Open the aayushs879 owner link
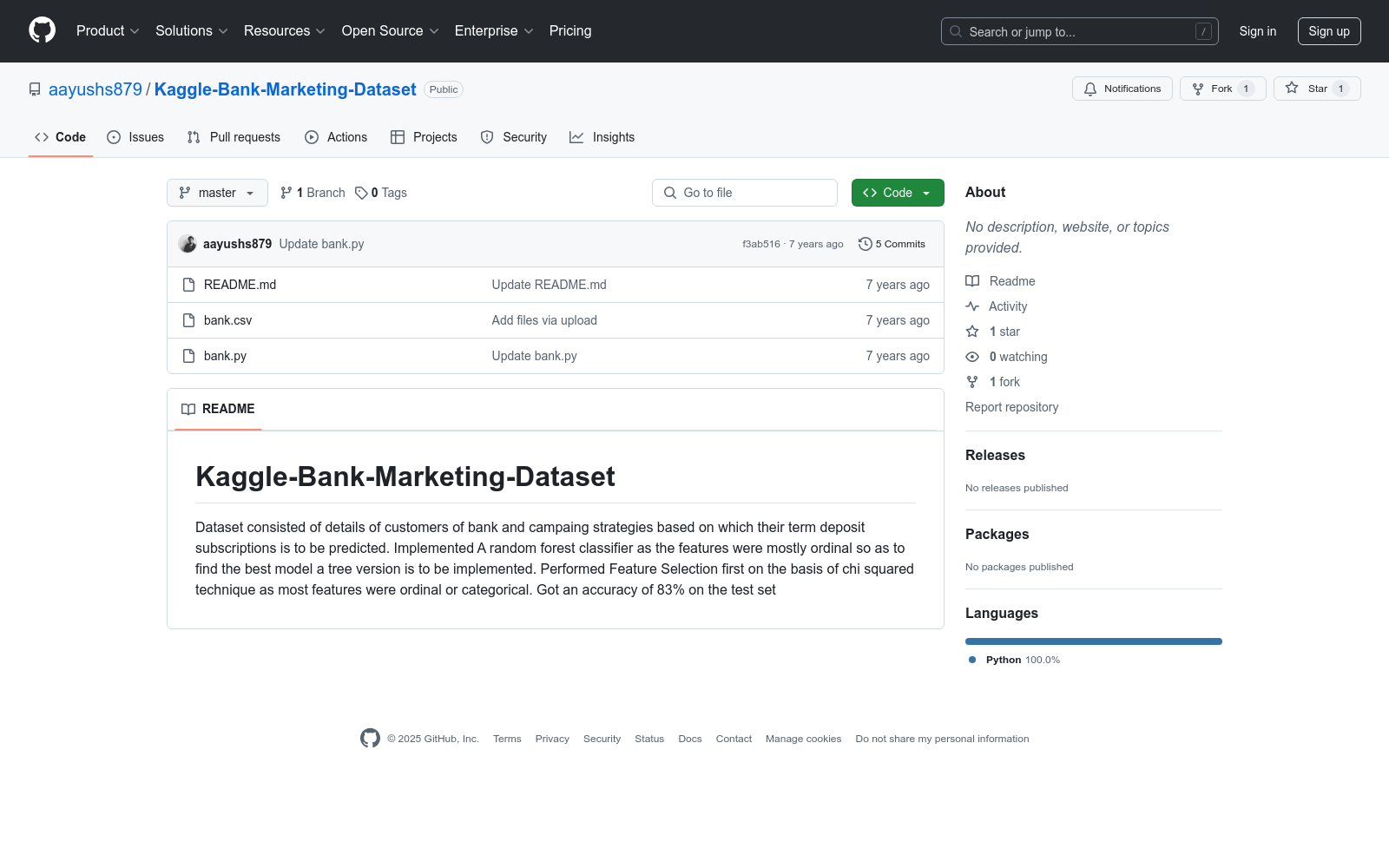Image resolution: width=1389 pixels, height=868 pixels. [x=95, y=89]
